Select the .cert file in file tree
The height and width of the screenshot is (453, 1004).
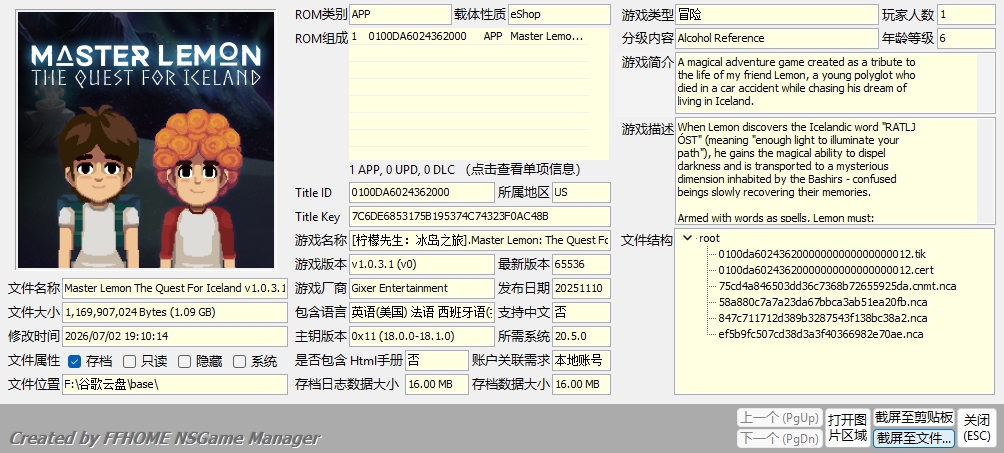pyautogui.click(x=825, y=270)
